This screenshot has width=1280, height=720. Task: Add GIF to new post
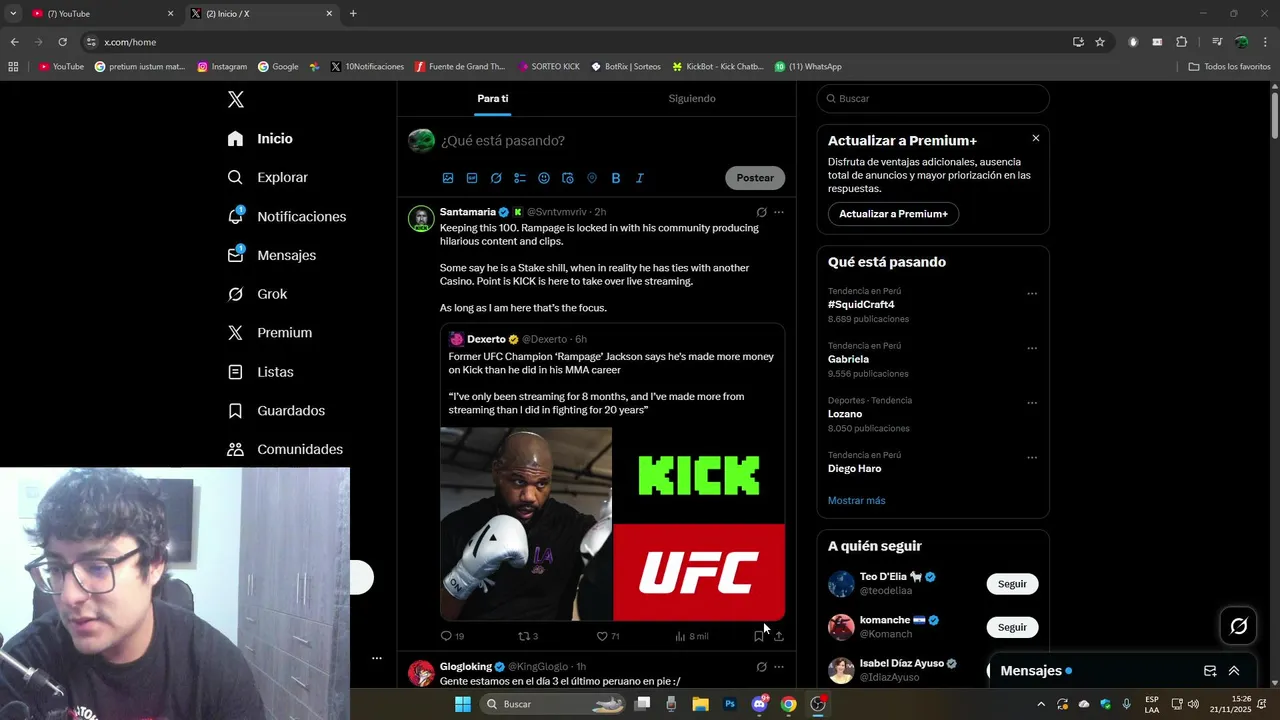tap(472, 178)
